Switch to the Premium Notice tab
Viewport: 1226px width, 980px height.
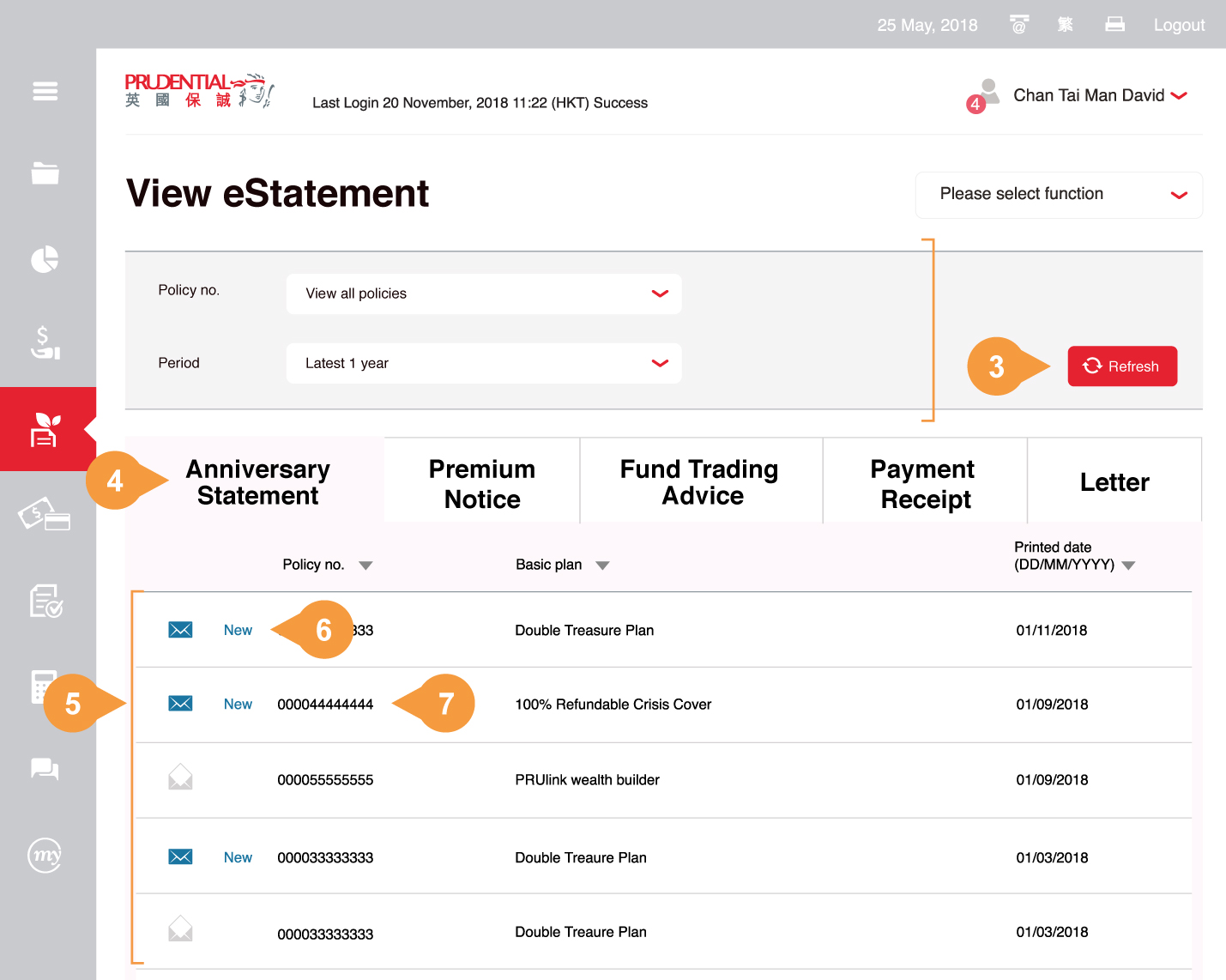coord(482,483)
